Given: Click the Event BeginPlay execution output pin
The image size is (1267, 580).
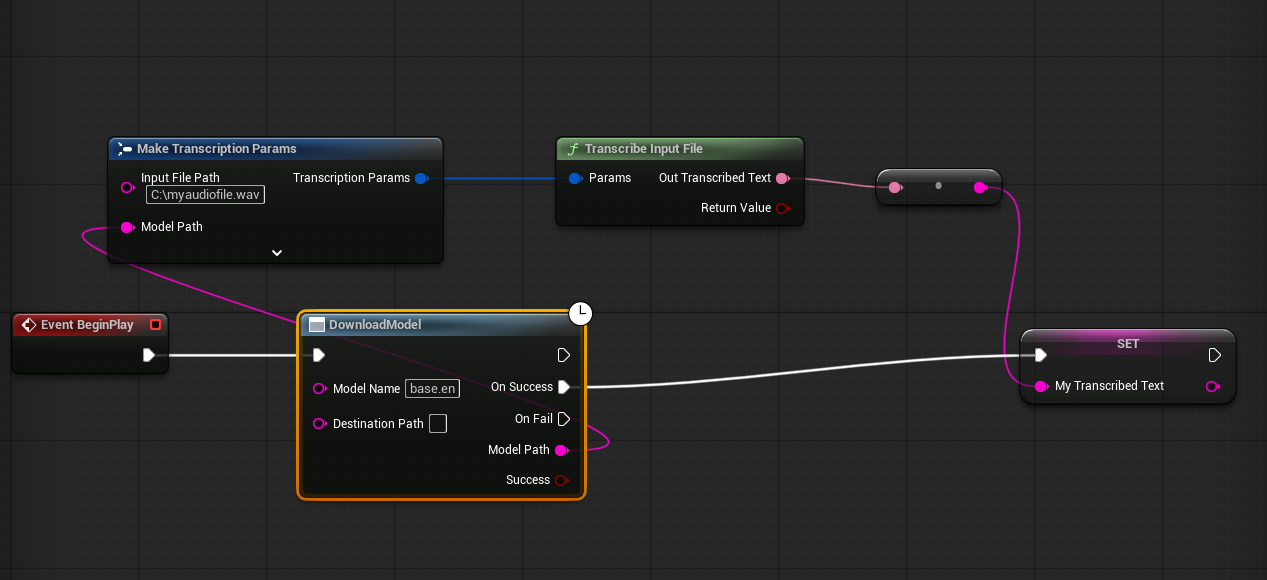Looking at the screenshot, I should coord(149,355).
